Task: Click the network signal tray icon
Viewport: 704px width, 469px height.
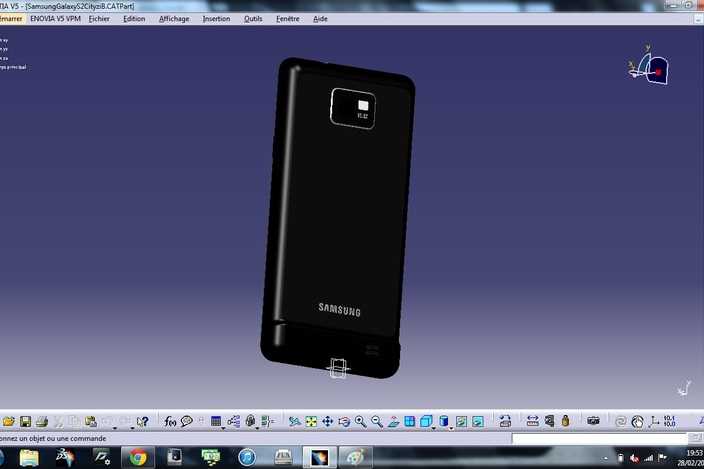Action: tap(648, 458)
